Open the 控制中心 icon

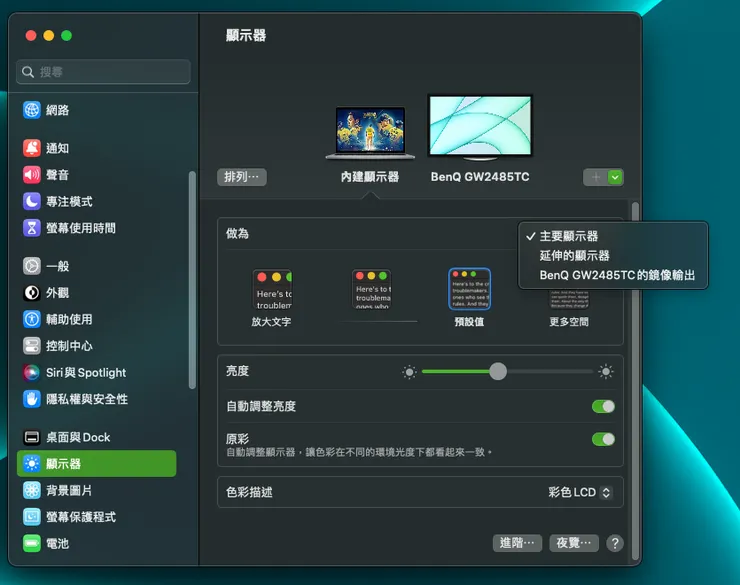[x=32, y=346]
